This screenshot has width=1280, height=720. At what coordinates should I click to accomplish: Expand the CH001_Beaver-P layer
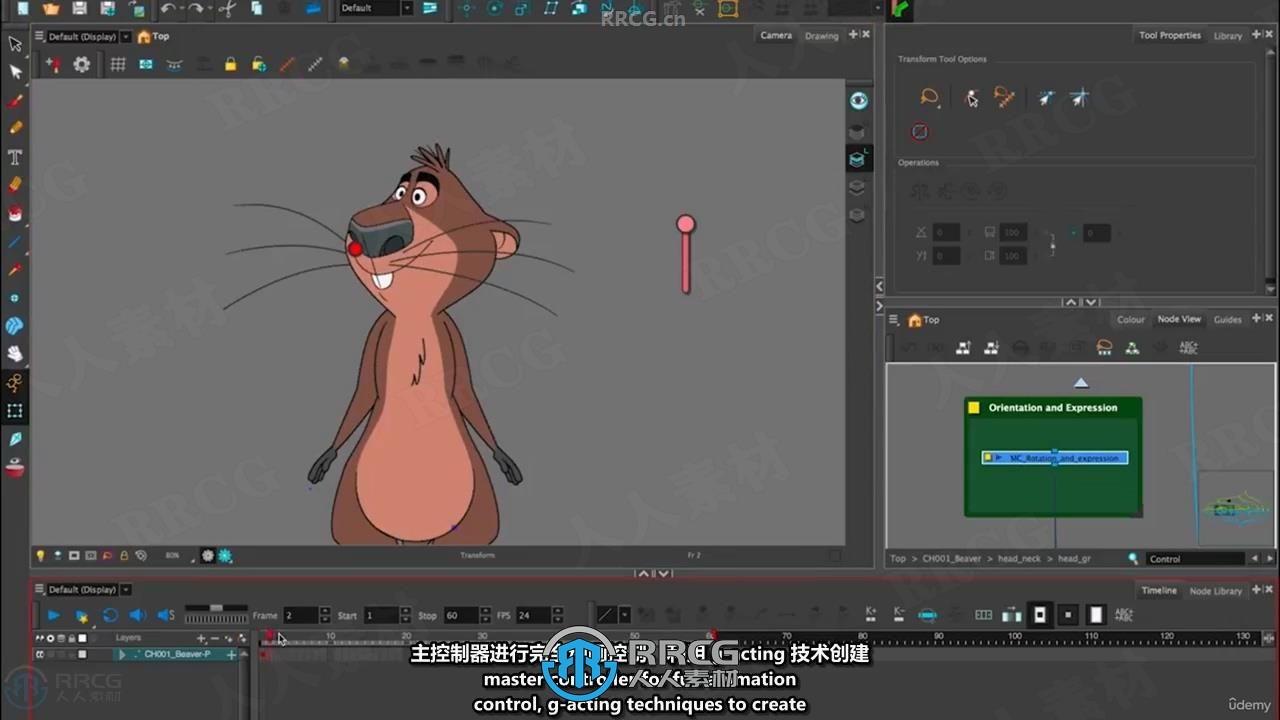coord(122,654)
